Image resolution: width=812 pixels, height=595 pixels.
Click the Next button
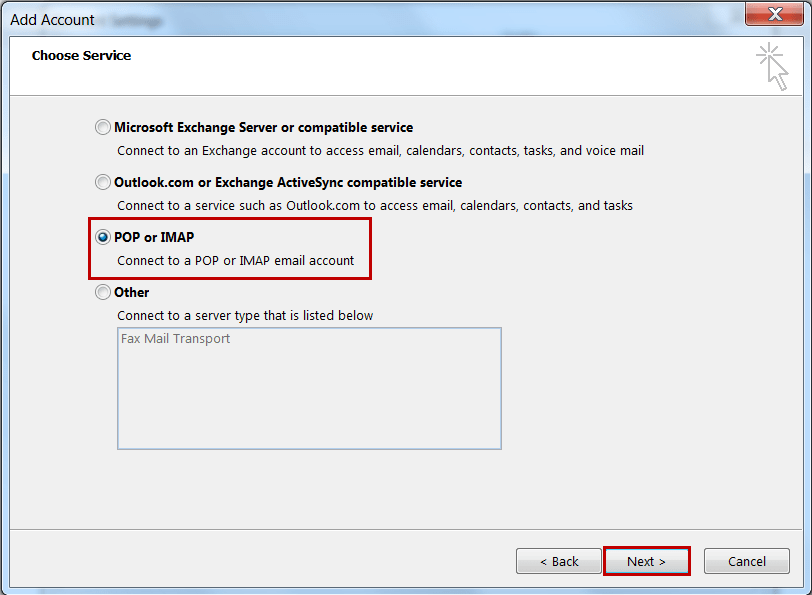pos(646,561)
